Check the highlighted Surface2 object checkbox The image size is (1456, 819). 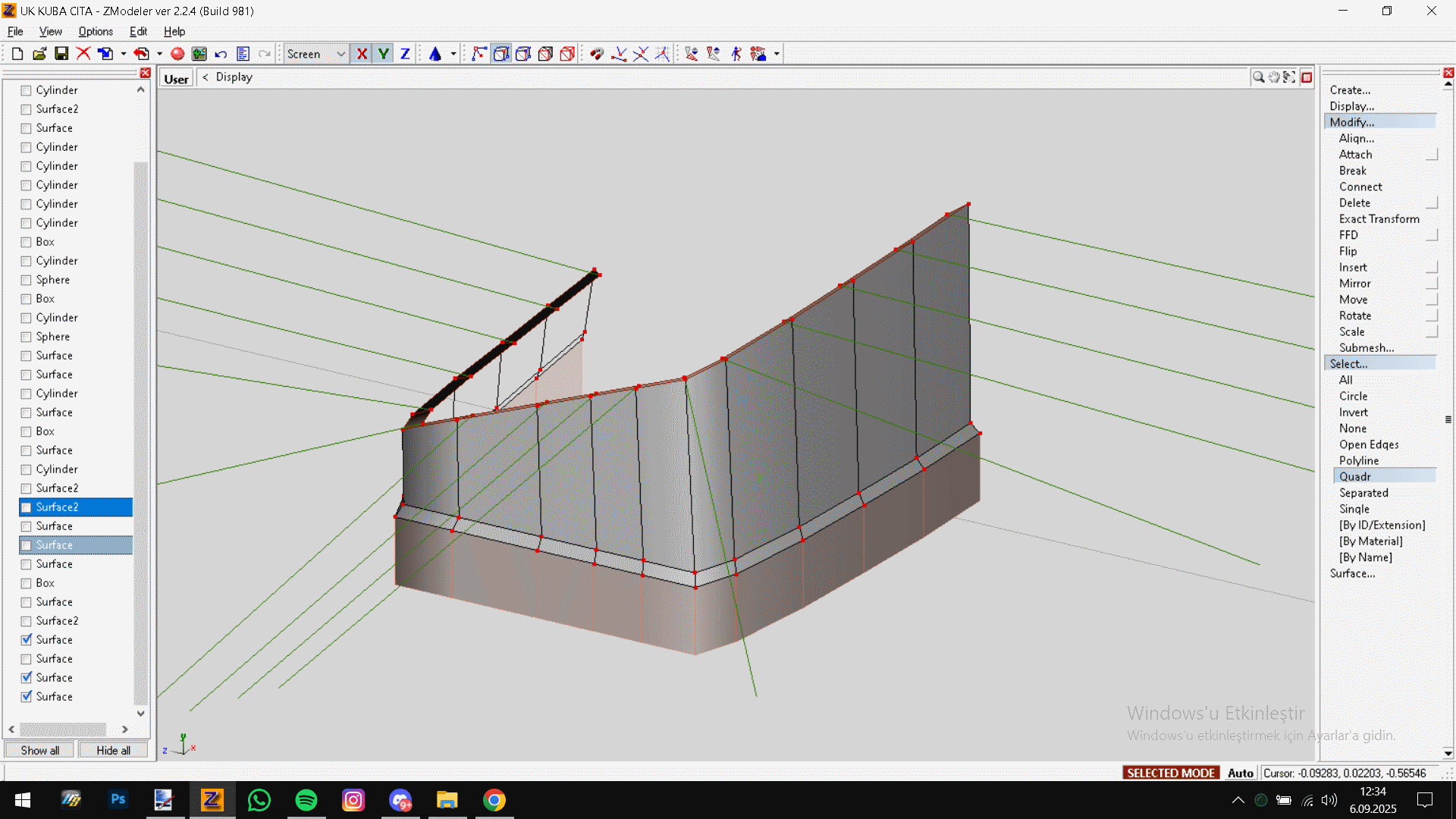pos(27,507)
